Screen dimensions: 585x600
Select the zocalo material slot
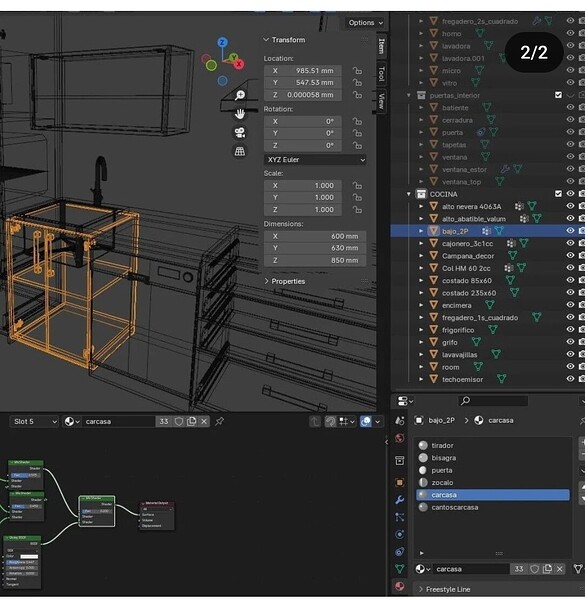coord(493,483)
